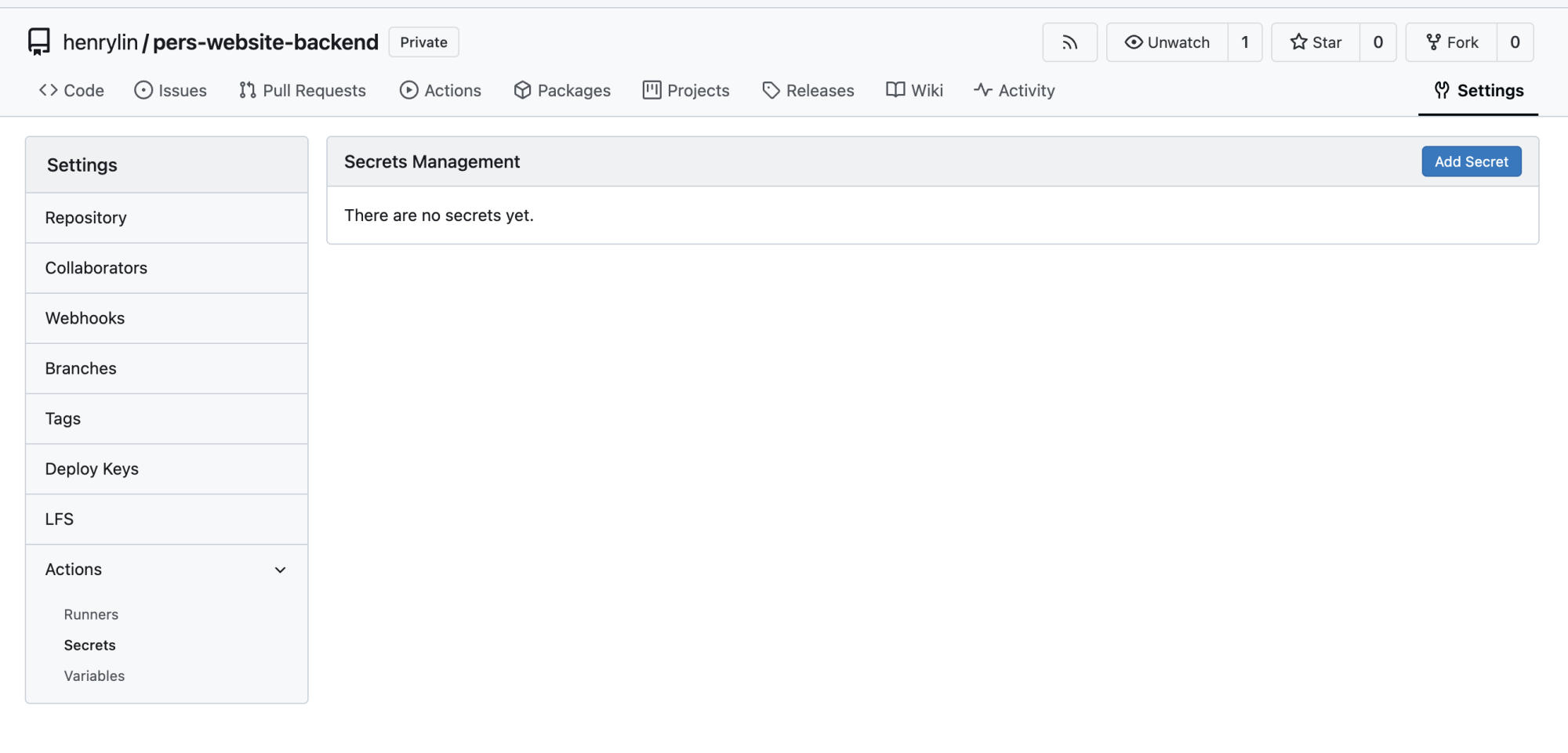The width and height of the screenshot is (1568, 753).
Task: Toggle Unwatch for this repository
Action: [1167, 42]
